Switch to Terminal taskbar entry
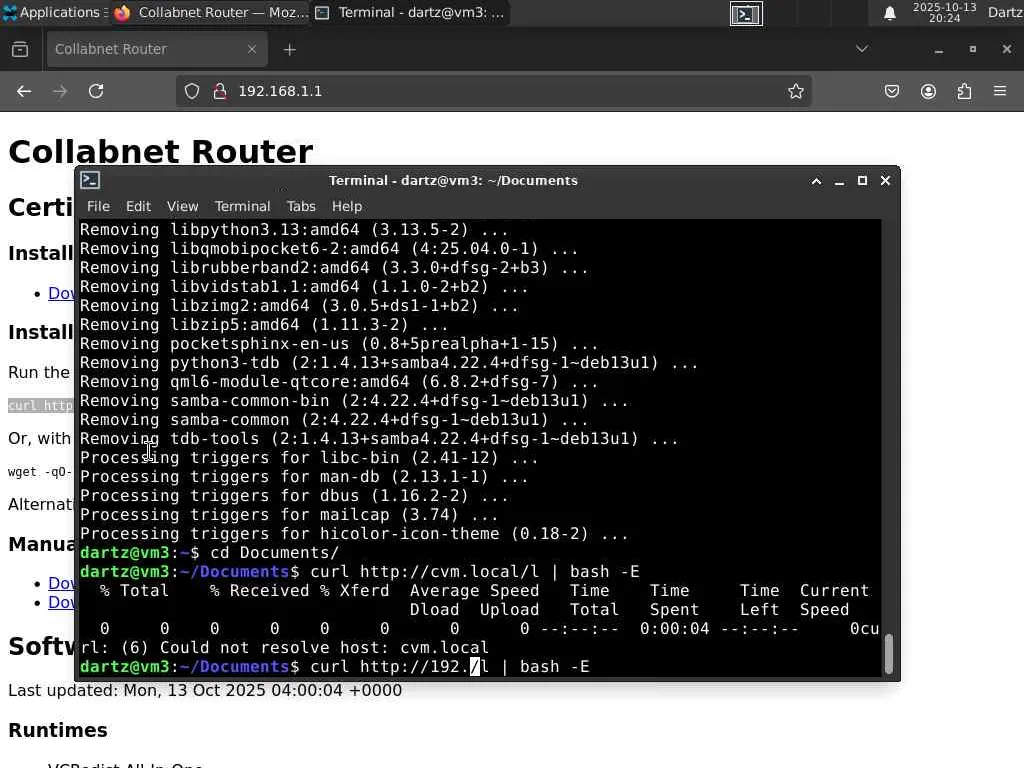The width and height of the screenshot is (1024, 768). point(410,12)
